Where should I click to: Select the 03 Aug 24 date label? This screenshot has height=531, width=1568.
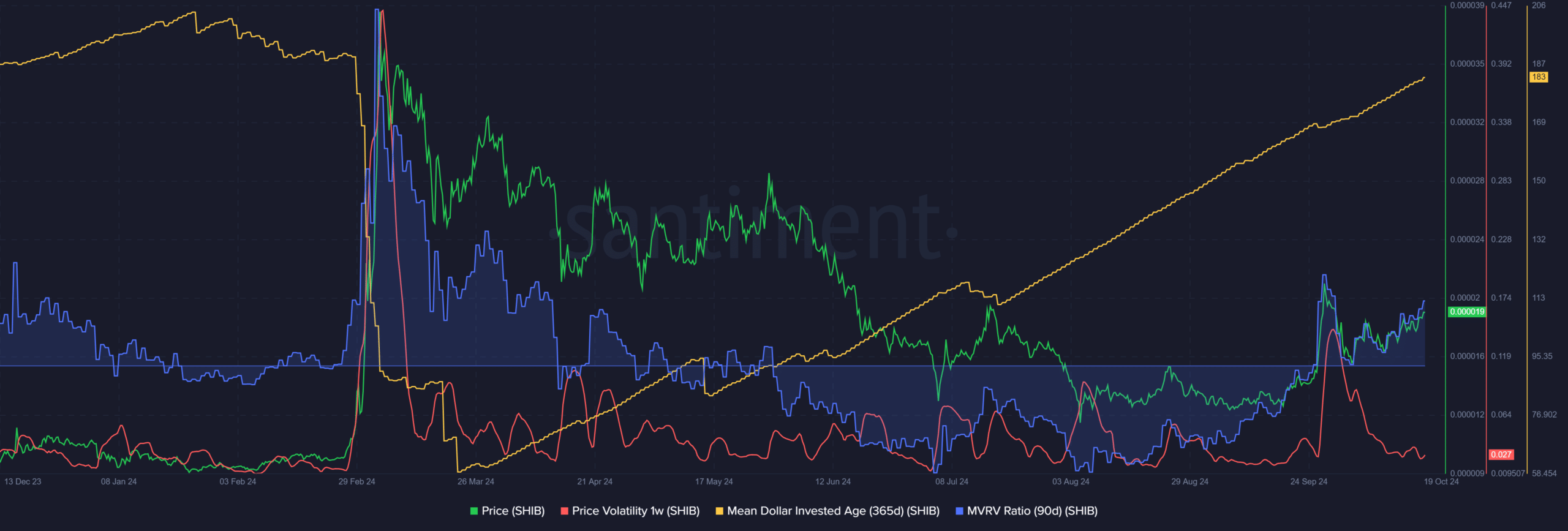1071,481
